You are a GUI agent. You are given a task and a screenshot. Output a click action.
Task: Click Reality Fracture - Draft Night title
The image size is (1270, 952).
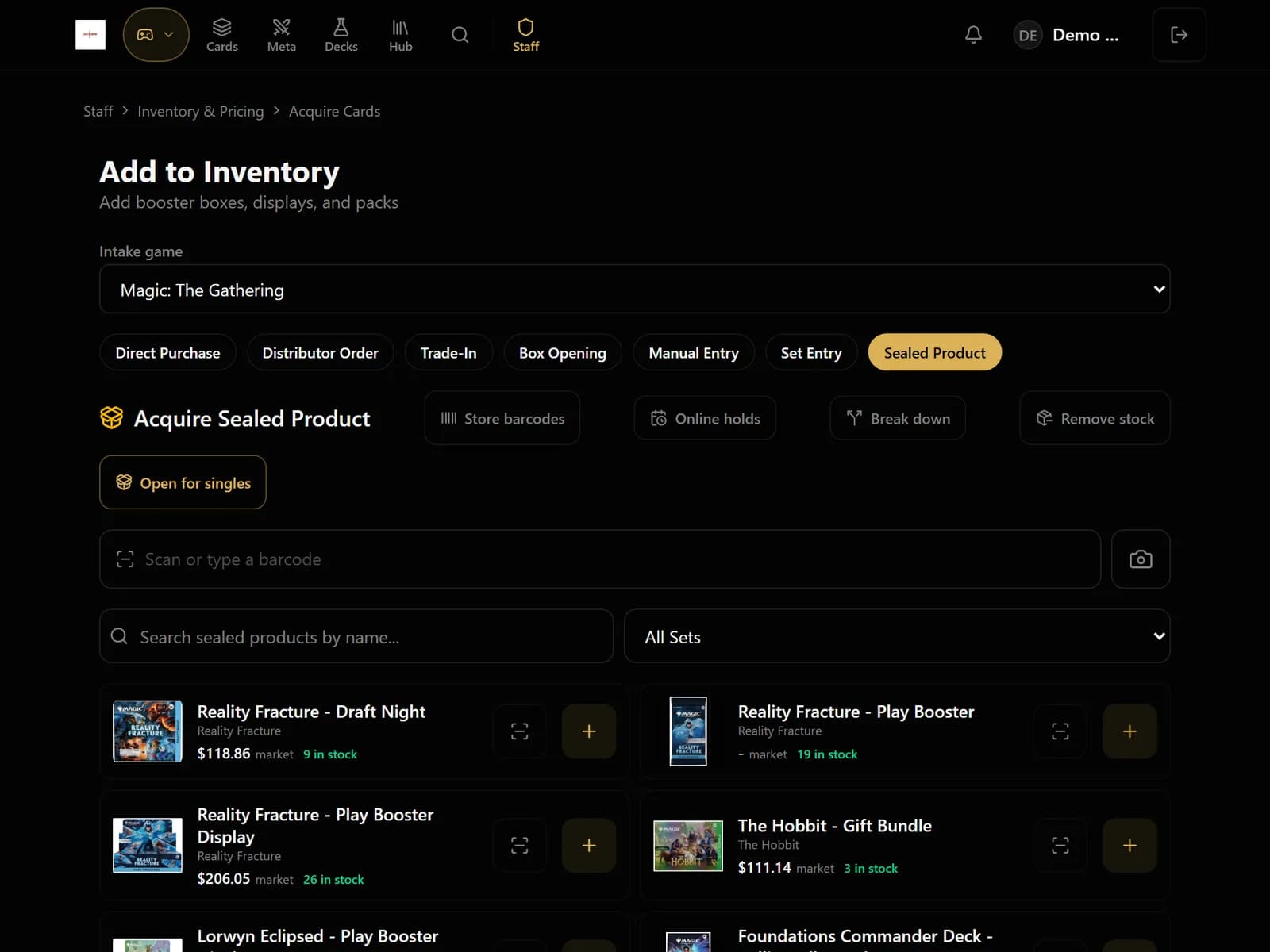click(311, 712)
